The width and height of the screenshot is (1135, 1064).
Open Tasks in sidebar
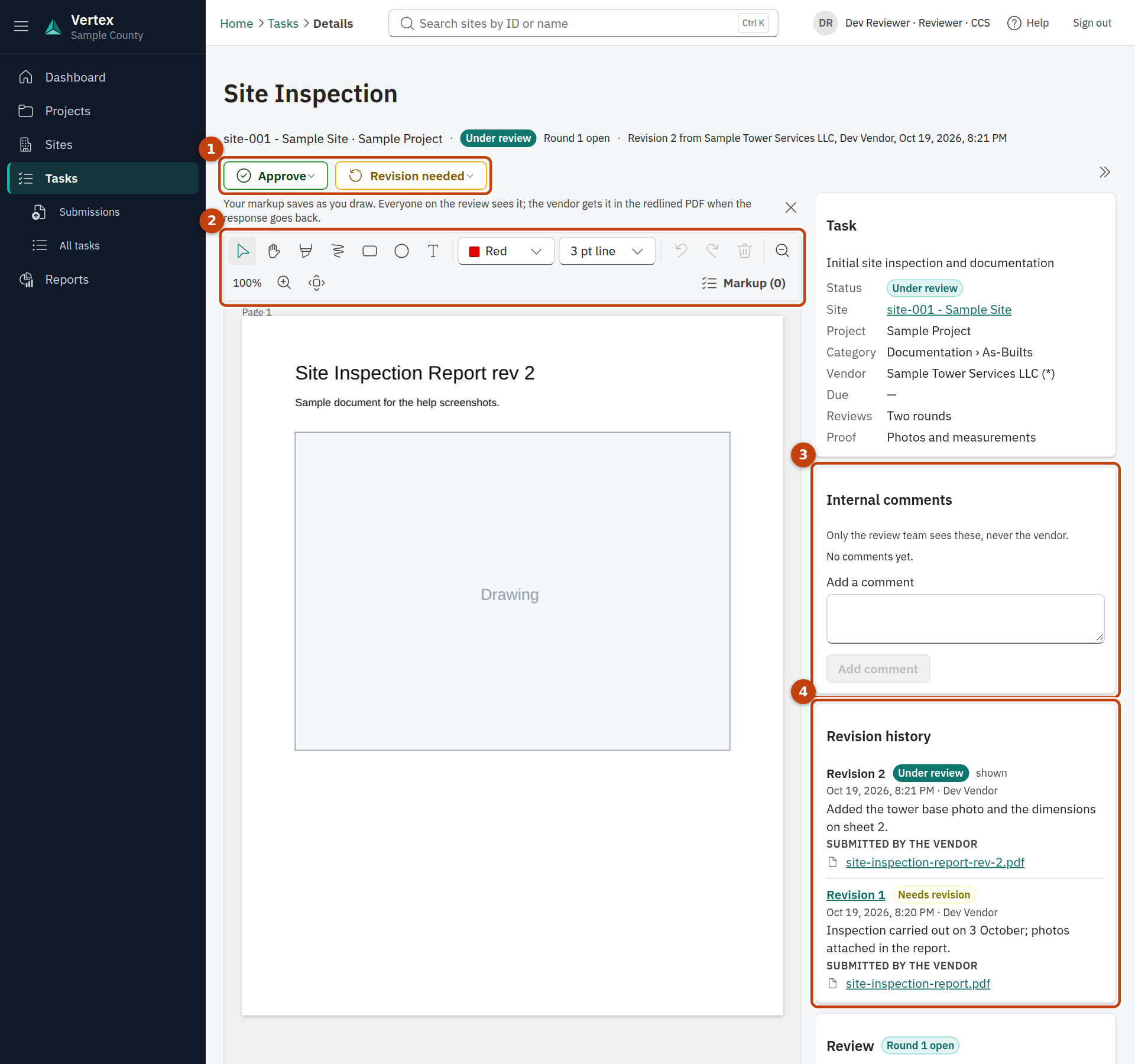(x=103, y=179)
